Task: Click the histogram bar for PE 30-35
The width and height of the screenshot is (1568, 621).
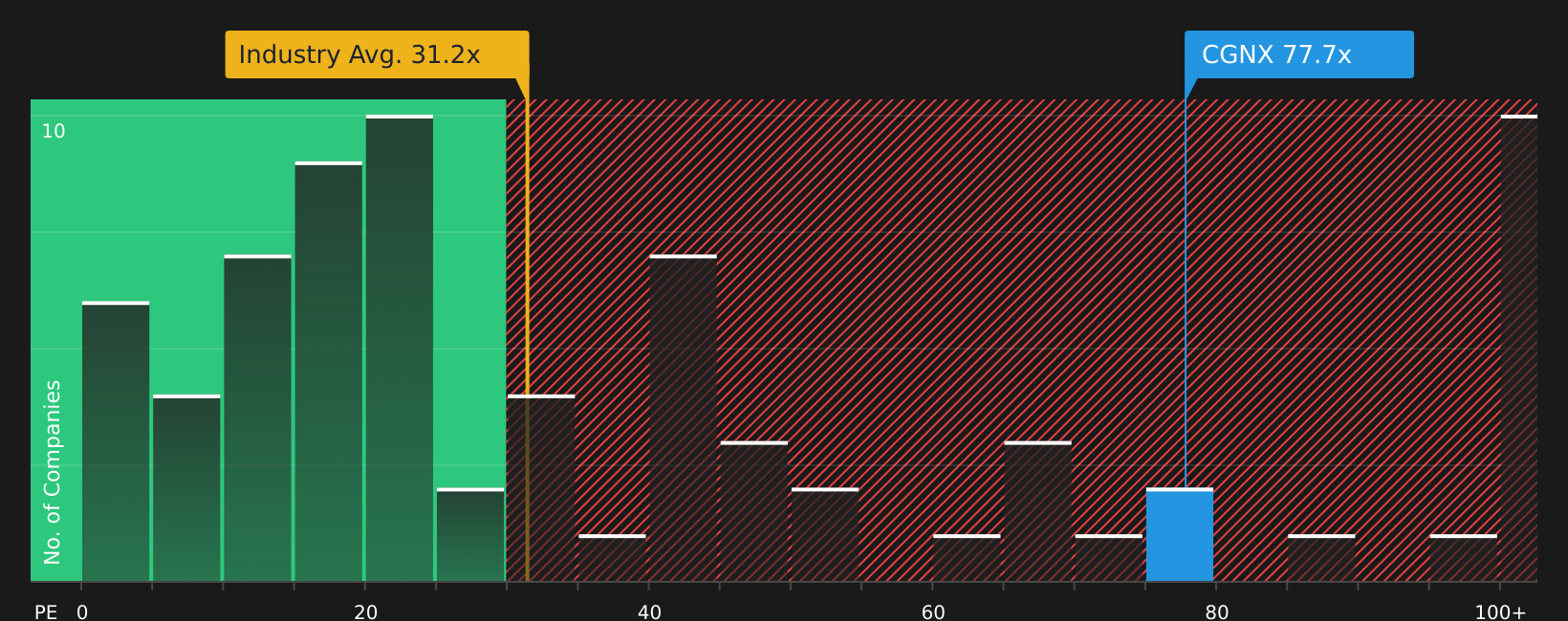Action: pyautogui.click(x=541, y=488)
